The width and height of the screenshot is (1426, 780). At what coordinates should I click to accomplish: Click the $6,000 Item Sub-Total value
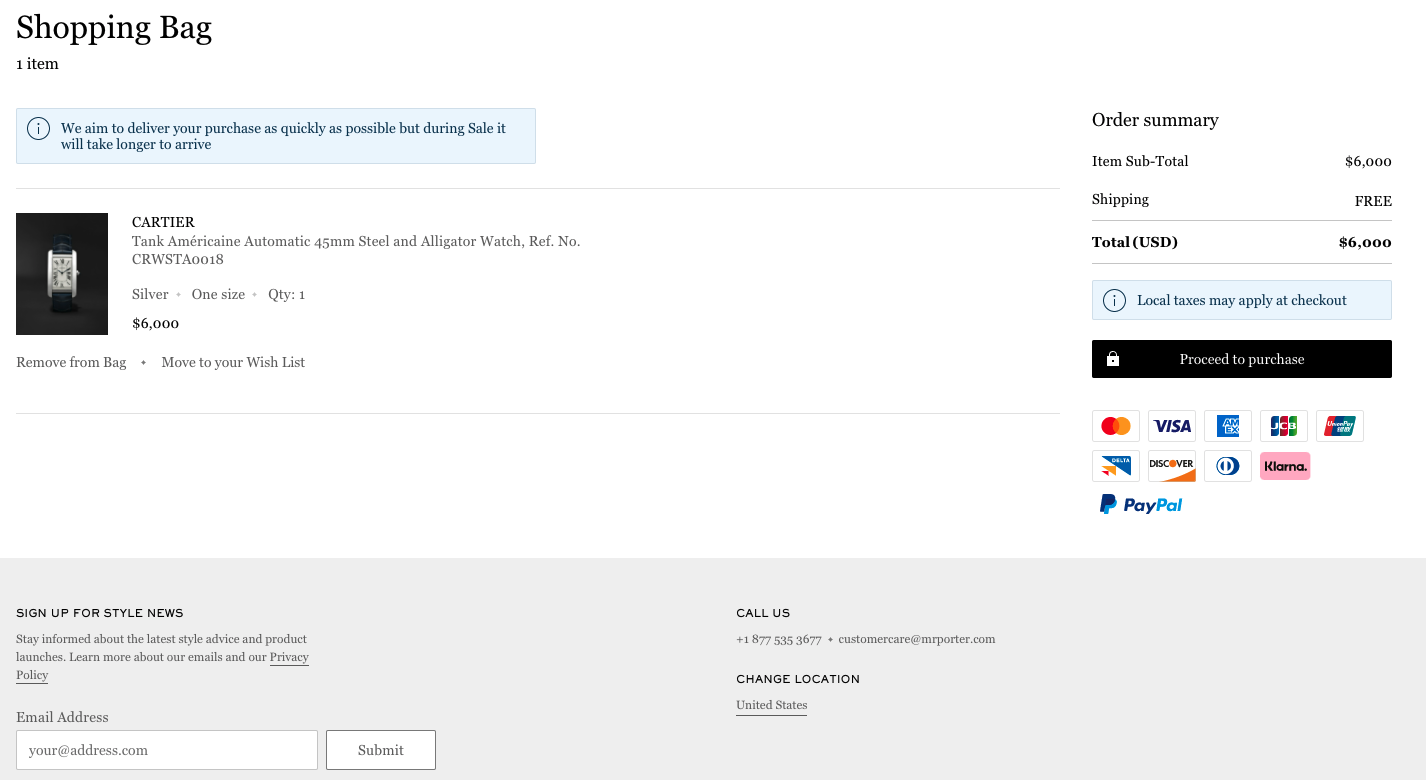tap(1368, 161)
